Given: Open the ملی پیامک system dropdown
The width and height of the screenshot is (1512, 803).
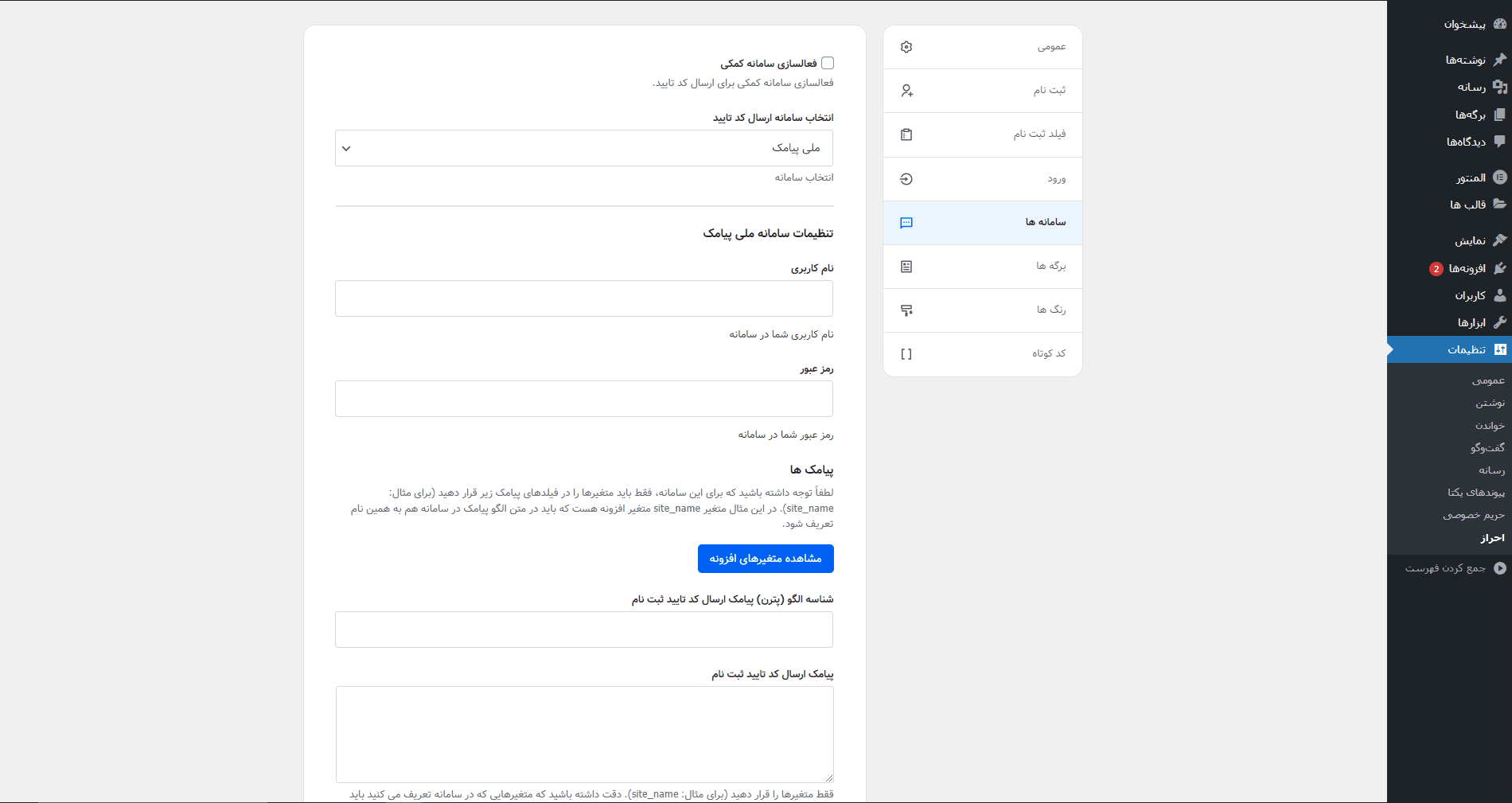Looking at the screenshot, I should coord(583,148).
